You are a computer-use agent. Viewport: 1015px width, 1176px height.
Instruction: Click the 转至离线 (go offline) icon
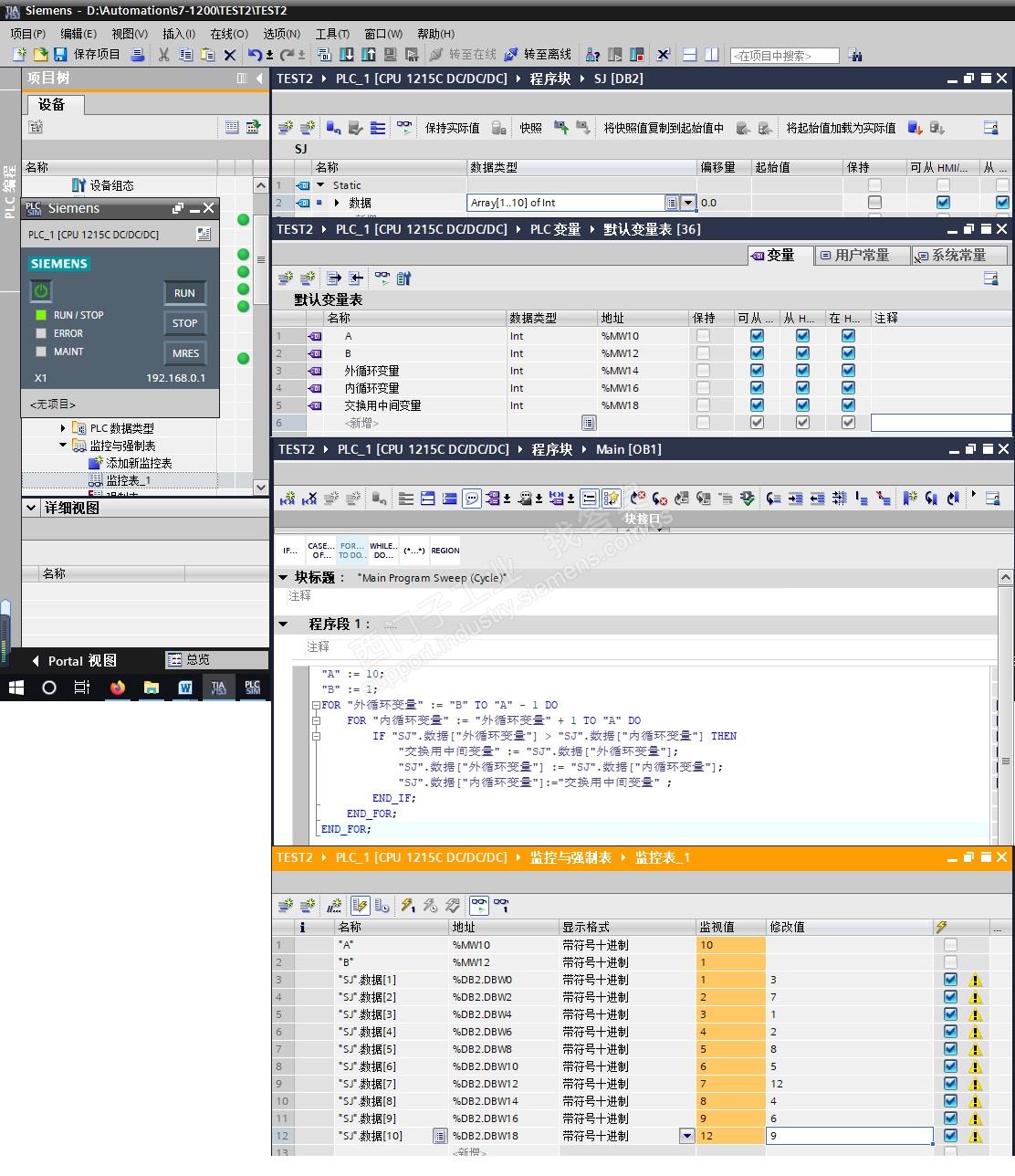(x=511, y=55)
